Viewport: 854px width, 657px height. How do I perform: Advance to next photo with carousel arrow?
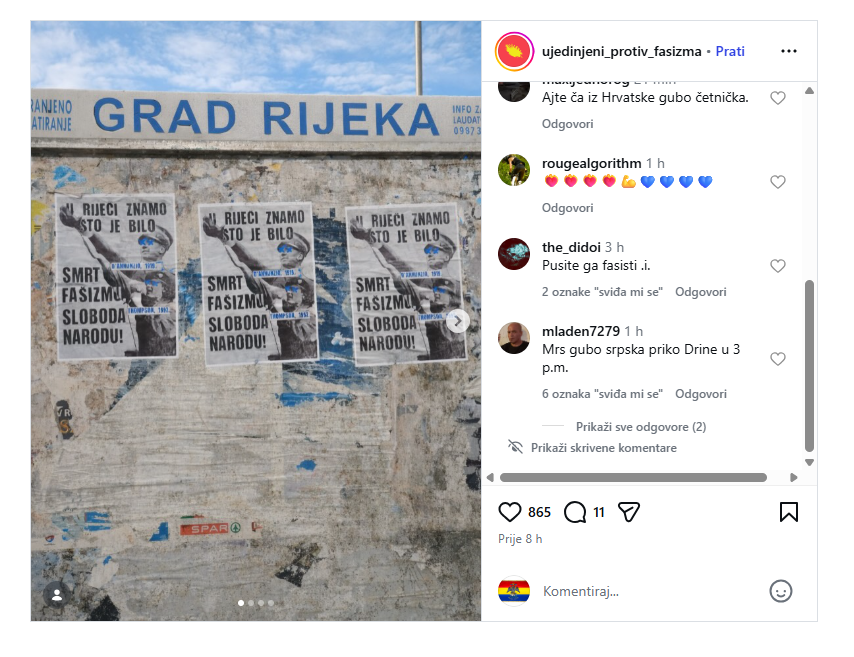[458, 321]
